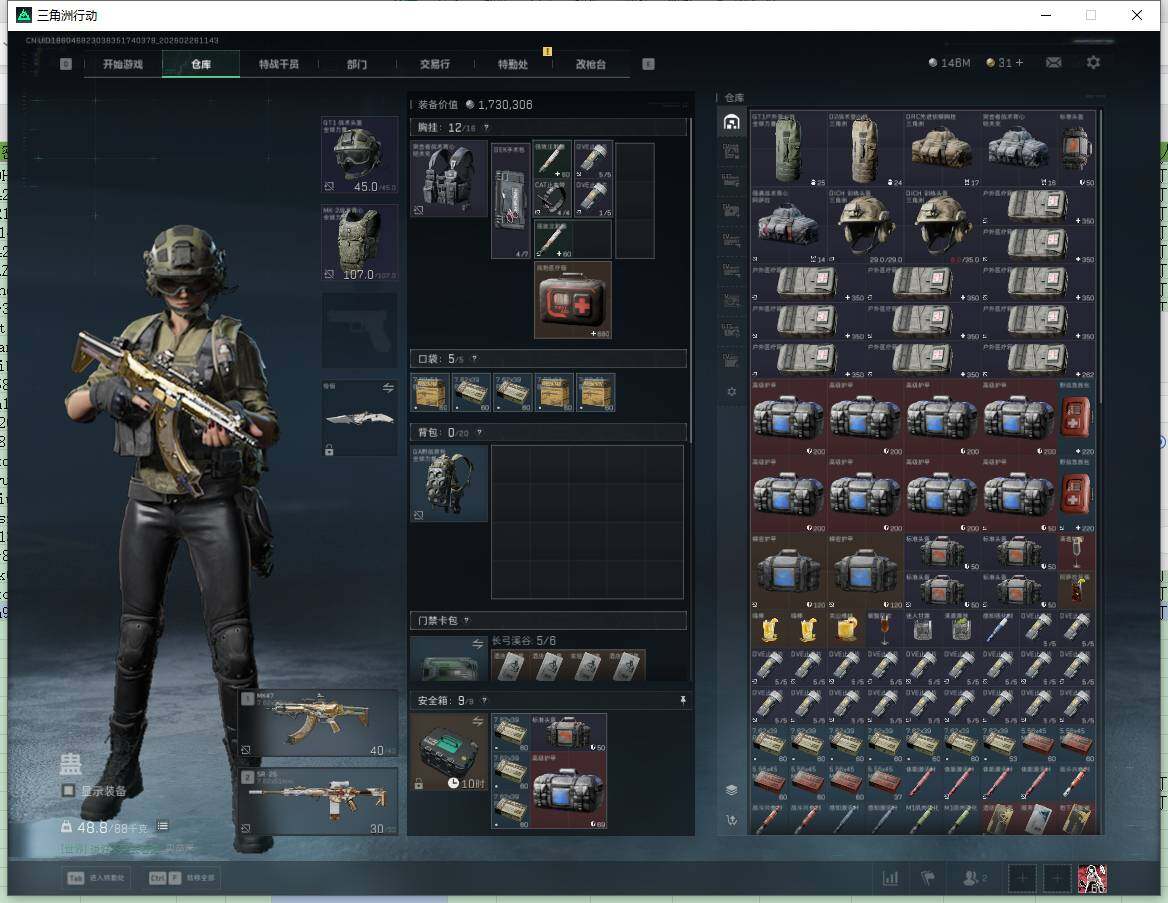Viewport: 1168px width, 903px height.
Task: Click the sort warehouse icon below stack icon
Action: click(x=731, y=820)
